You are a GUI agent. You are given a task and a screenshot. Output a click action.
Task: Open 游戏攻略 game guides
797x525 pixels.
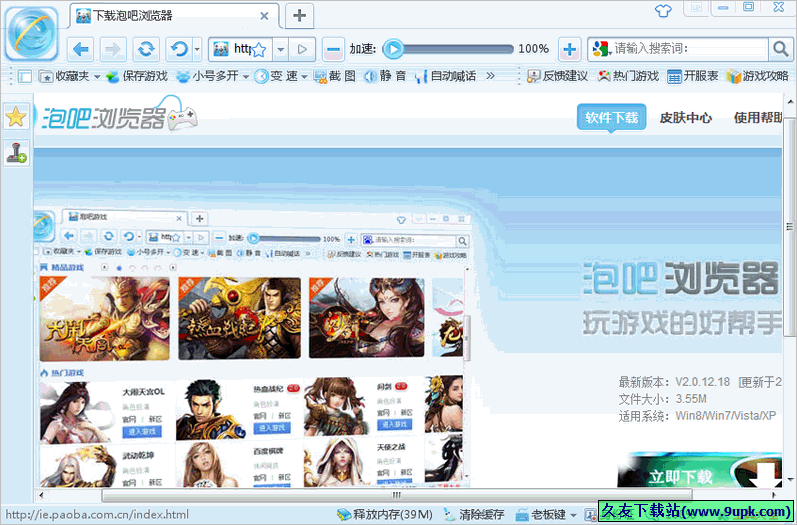click(757, 76)
